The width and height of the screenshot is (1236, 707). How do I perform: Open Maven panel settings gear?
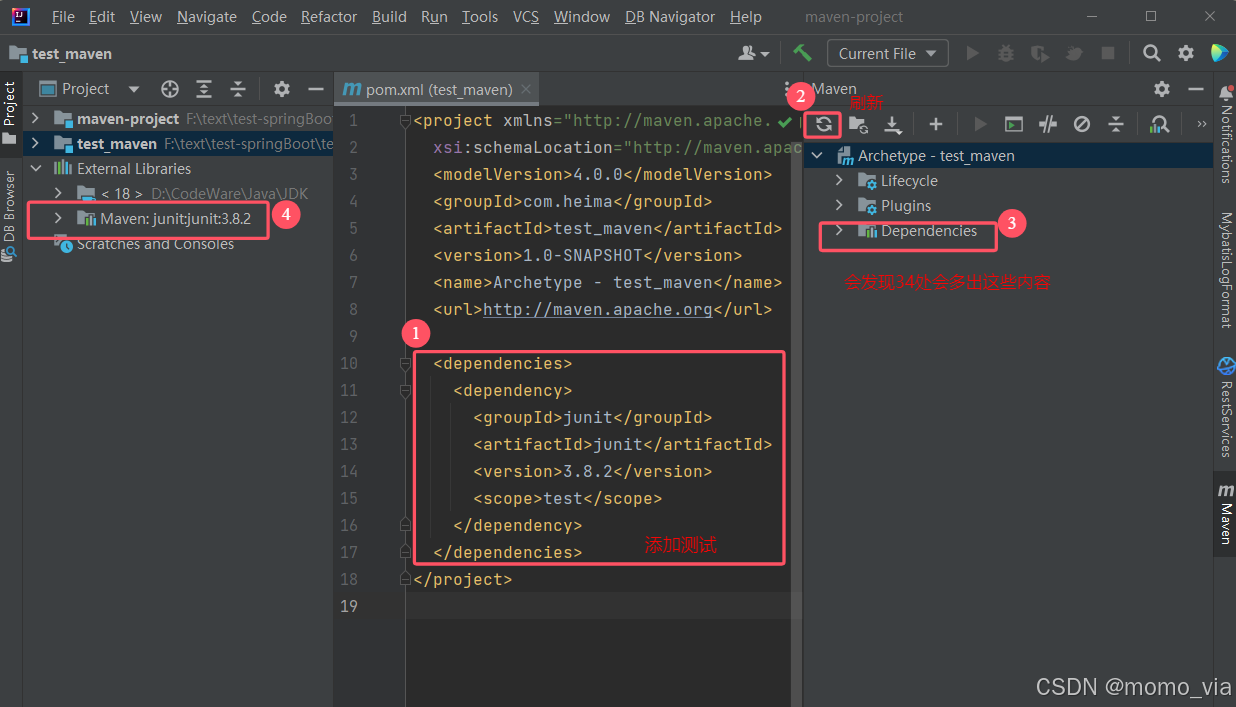pos(1162,89)
